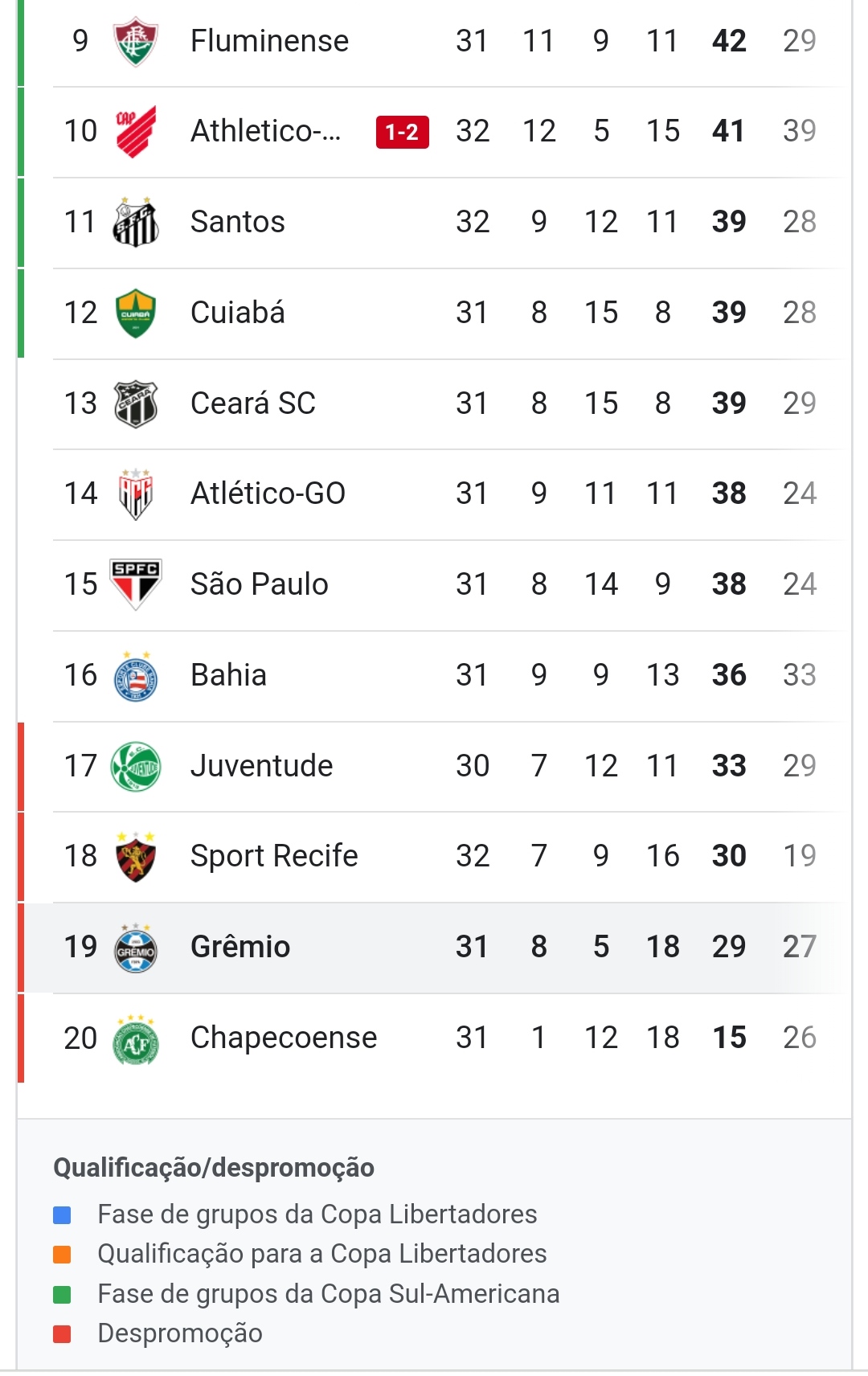Click the Athletico Paranaense red crest
The image size is (868, 1376).
(x=136, y=131)
